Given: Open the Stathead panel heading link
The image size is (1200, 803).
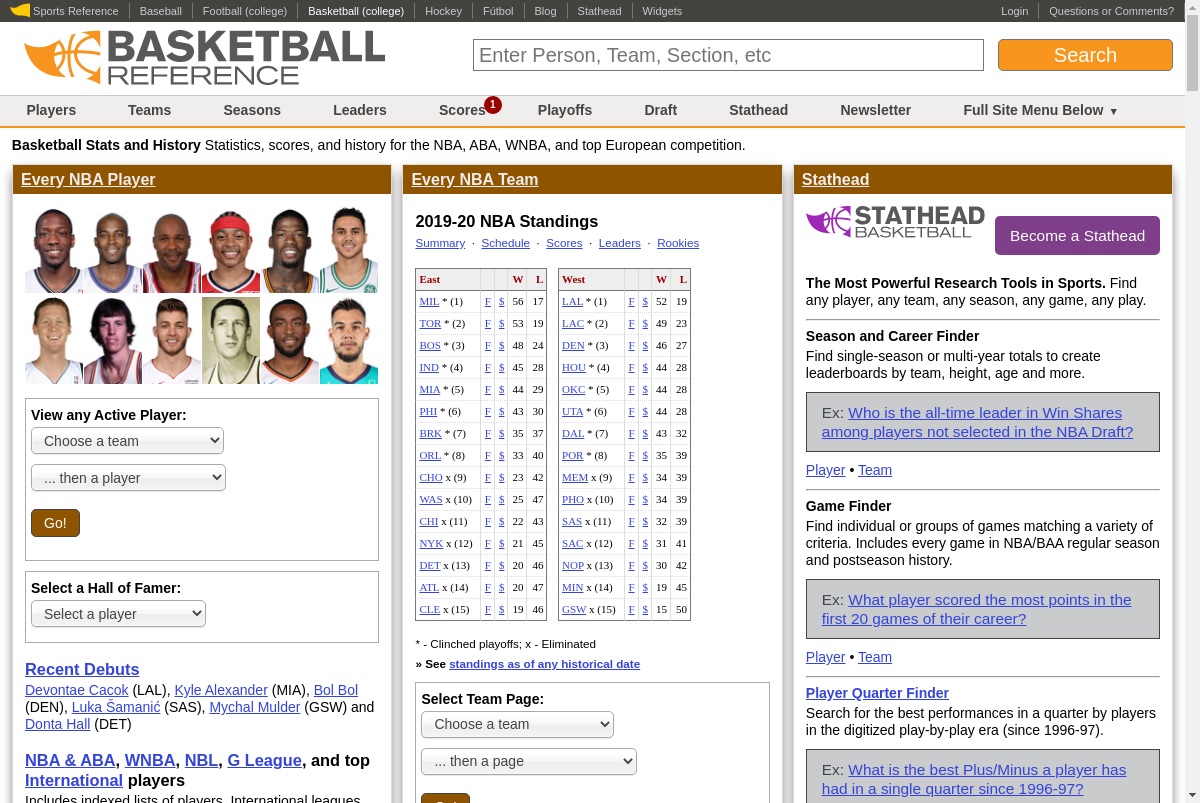Looking at the screenshot, I should pos(835,179).
